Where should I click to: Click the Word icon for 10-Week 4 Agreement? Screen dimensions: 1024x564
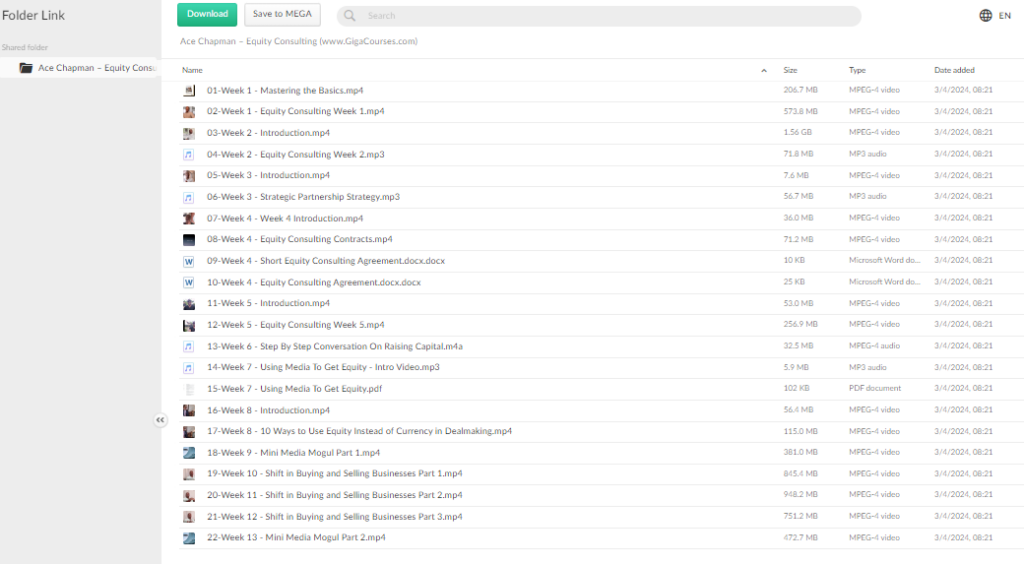pos(189,283)
